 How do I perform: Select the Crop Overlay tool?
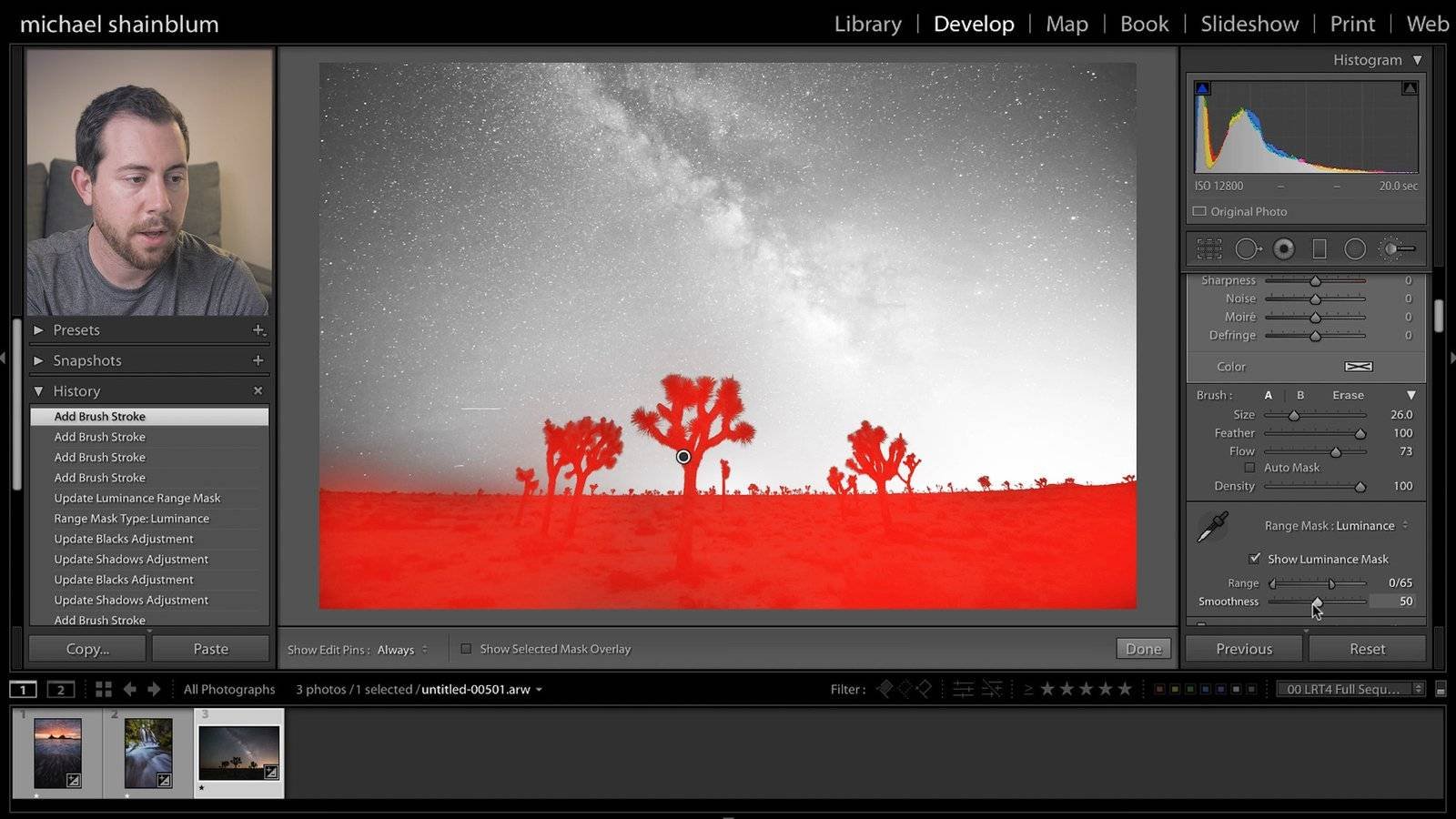[x=1208, y=248]
